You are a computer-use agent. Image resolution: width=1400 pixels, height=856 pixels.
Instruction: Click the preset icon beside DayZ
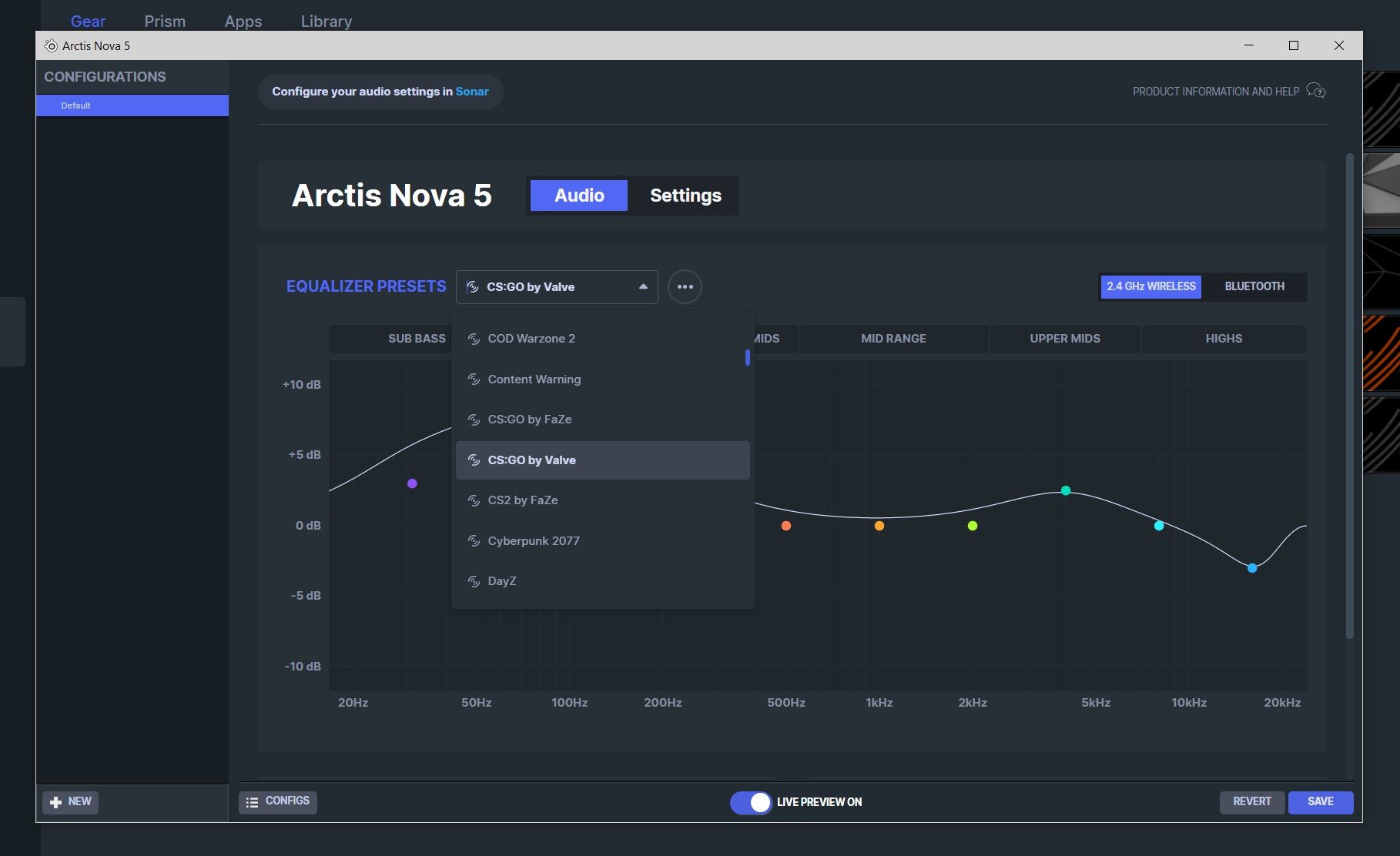[474, 581]
